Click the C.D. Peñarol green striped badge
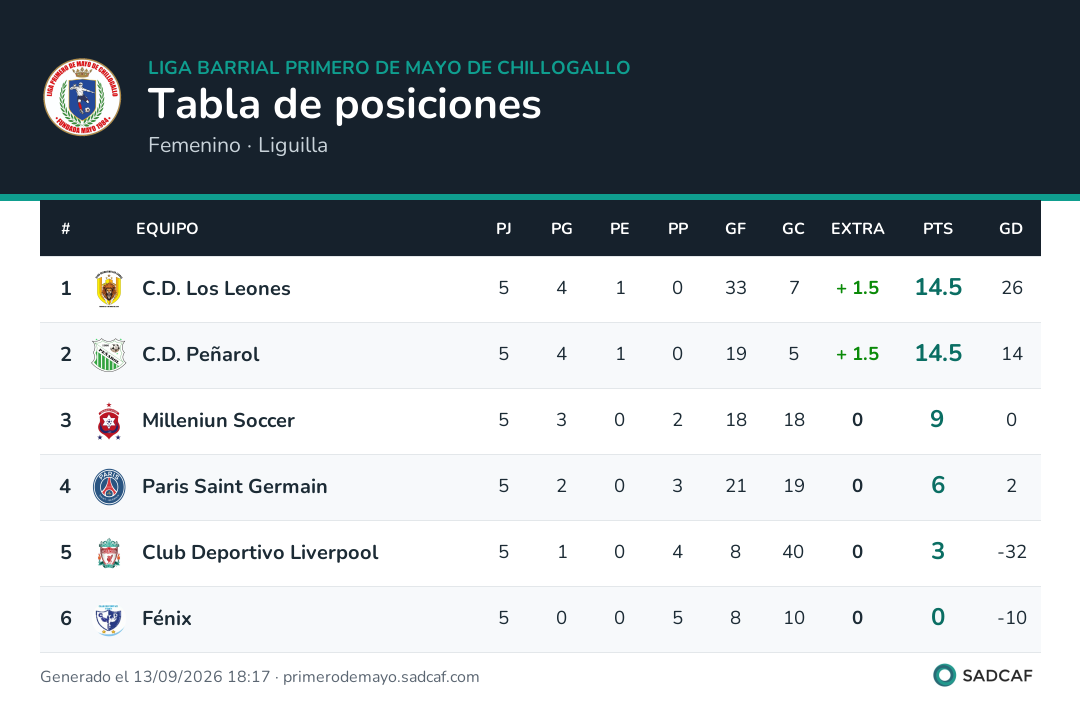The image size is (1080, 728). [109, 355]
